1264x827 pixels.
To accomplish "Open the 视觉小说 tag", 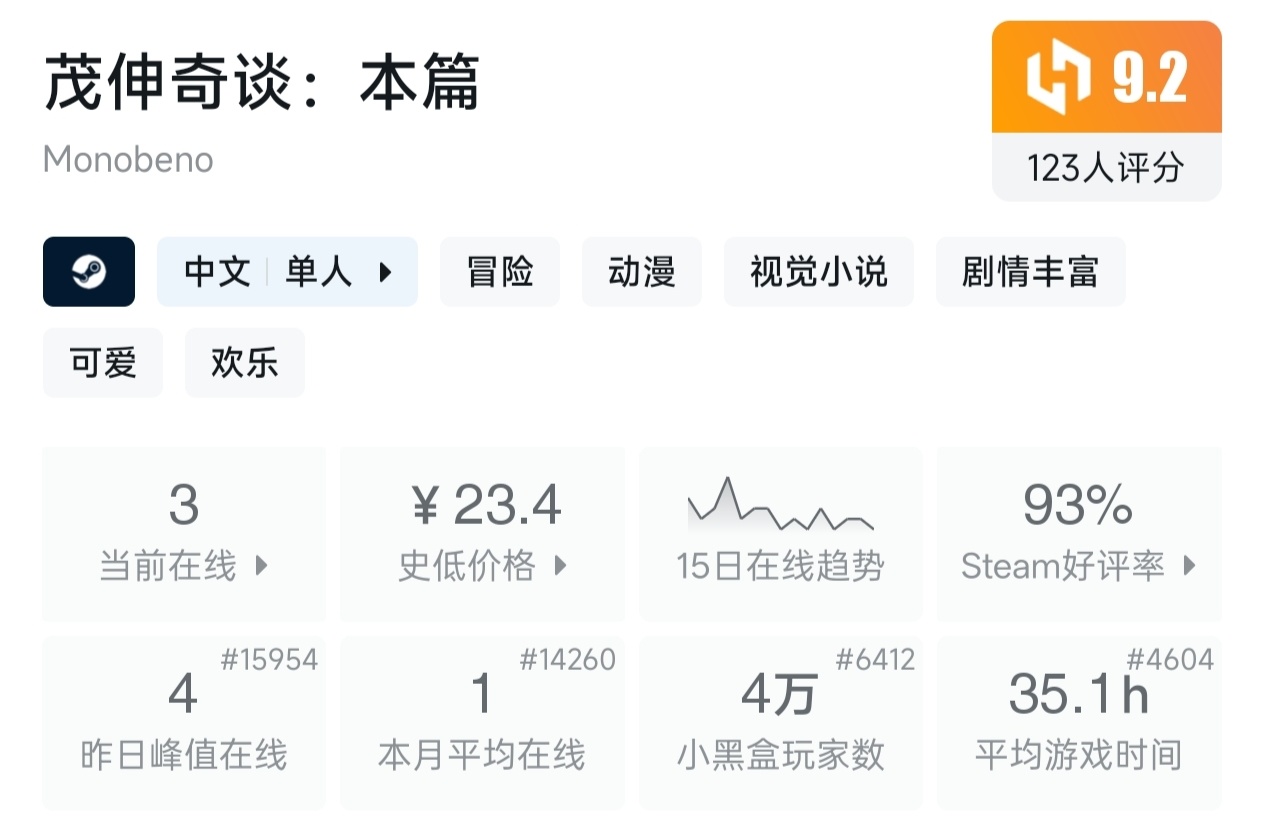I will coord(819,272).
